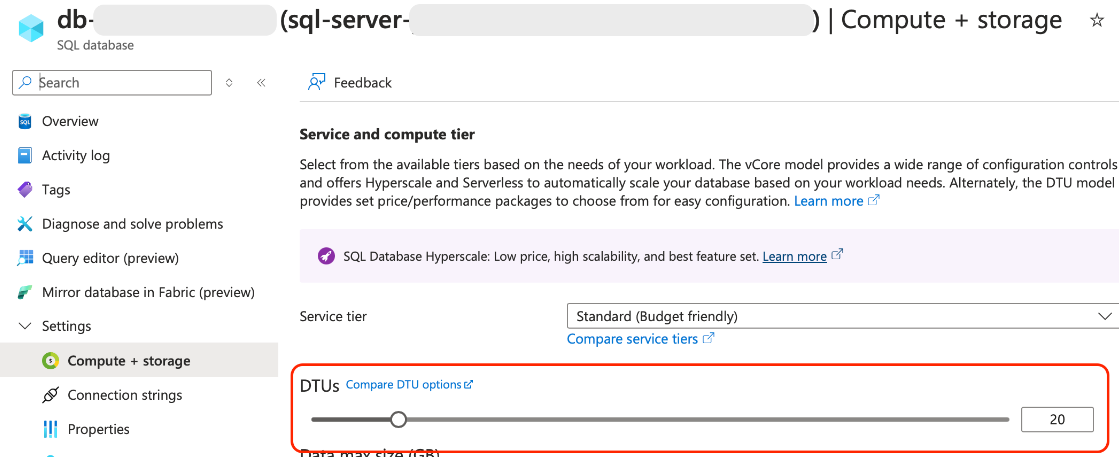Click the Activity log icon
The width and height of the screenshot is (1119, 457).
coord(25,156)
